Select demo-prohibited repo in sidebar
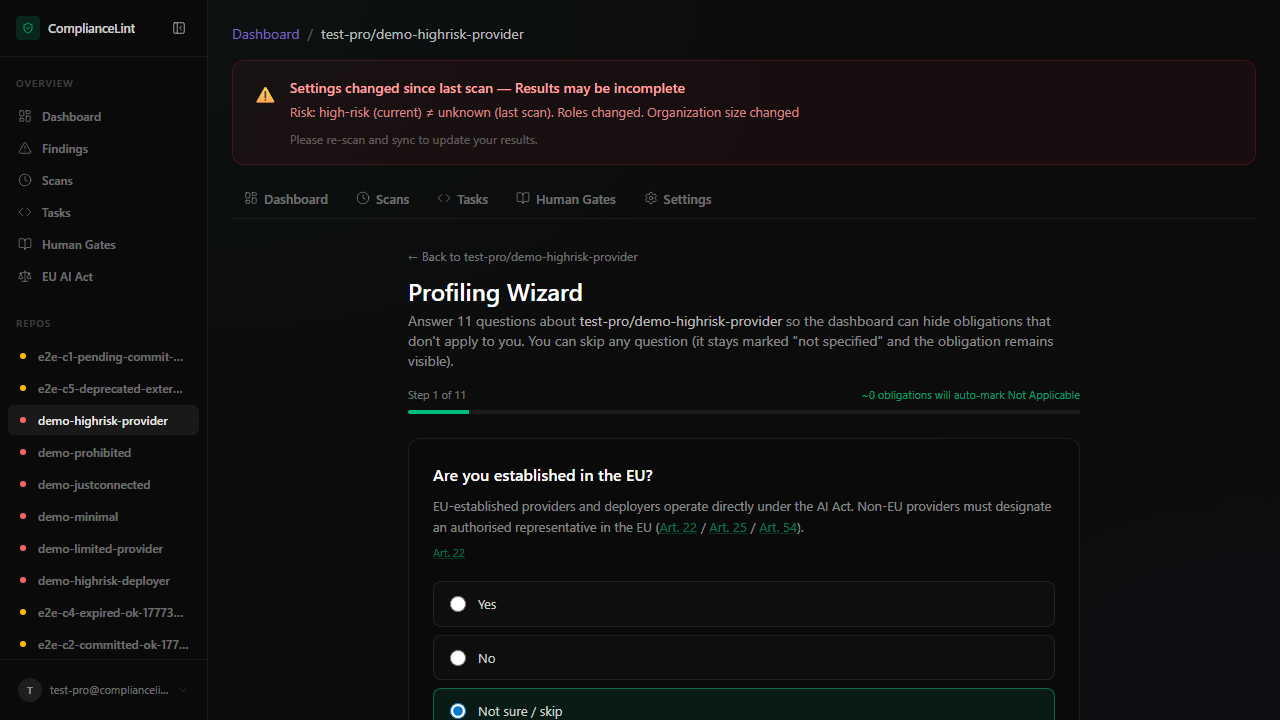1280x720 pixels. pyautogui.click(x=84, y=453)
